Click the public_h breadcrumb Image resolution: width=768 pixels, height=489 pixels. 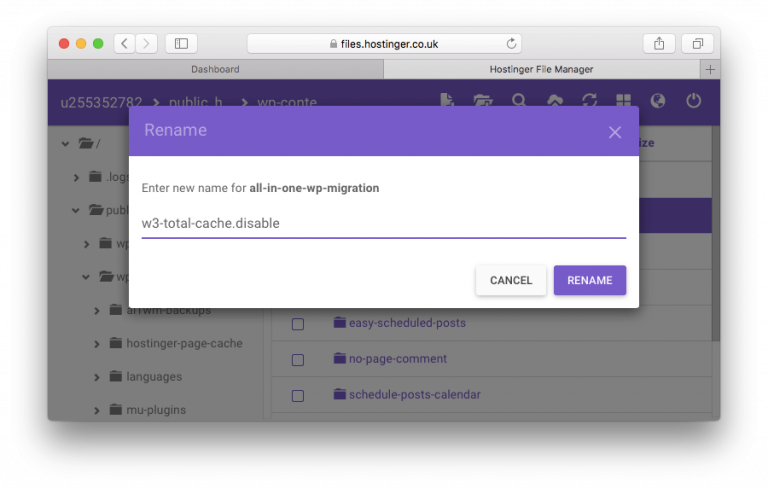click(x=195, y=102)
